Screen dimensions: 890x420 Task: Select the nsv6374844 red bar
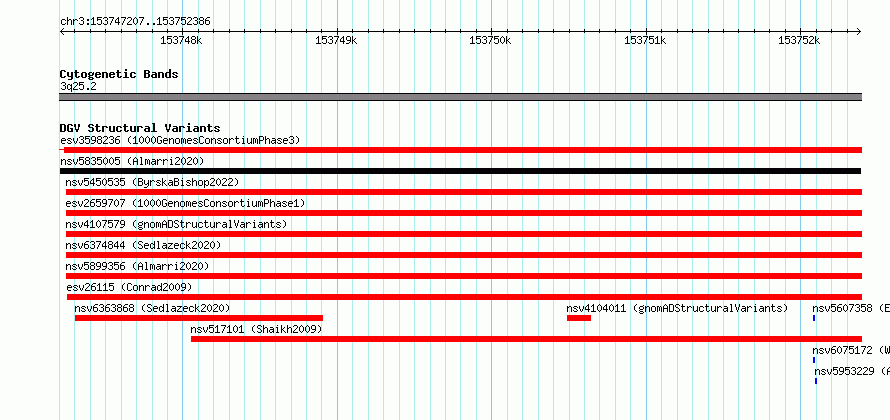pyautogui.click(x=464, y=255)
